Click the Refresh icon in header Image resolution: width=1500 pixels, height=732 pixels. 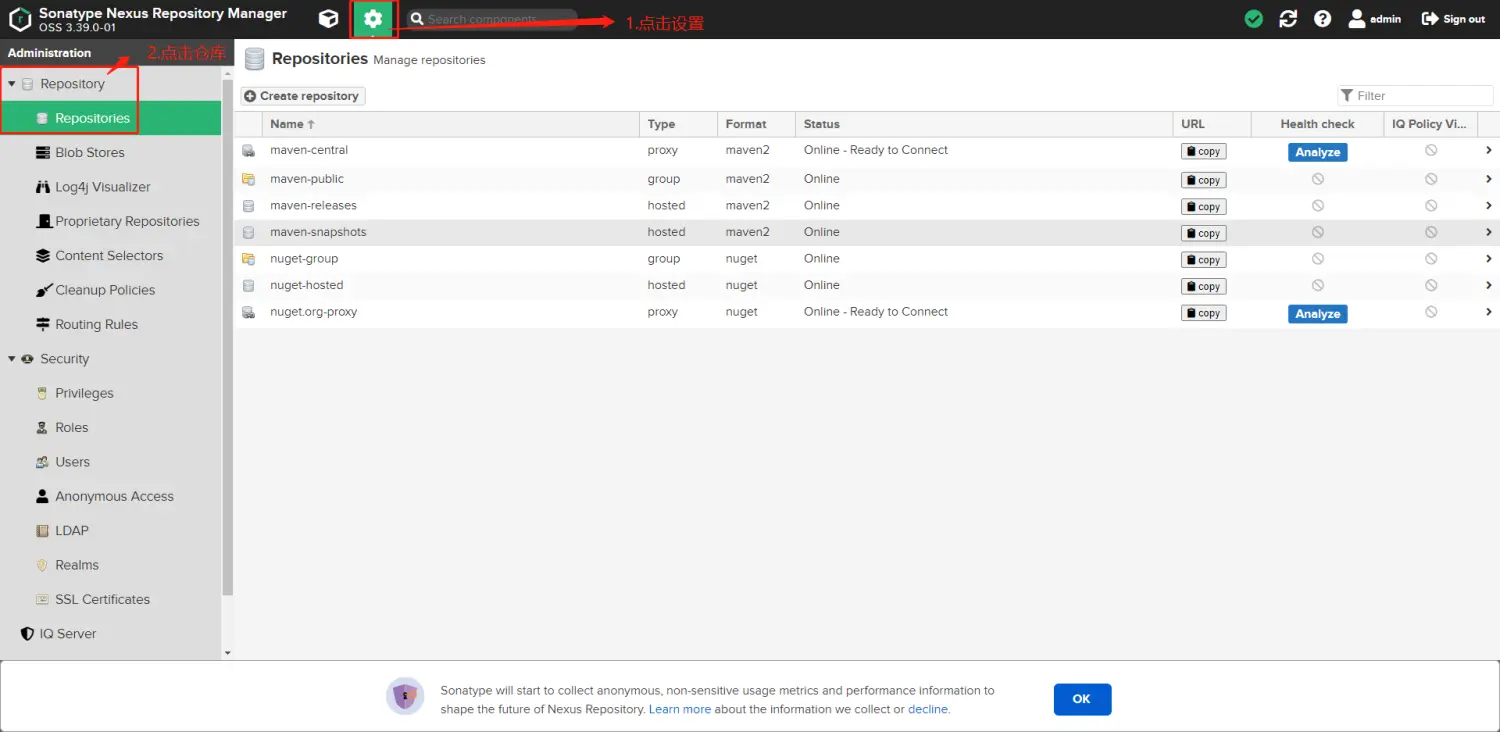1288,19
